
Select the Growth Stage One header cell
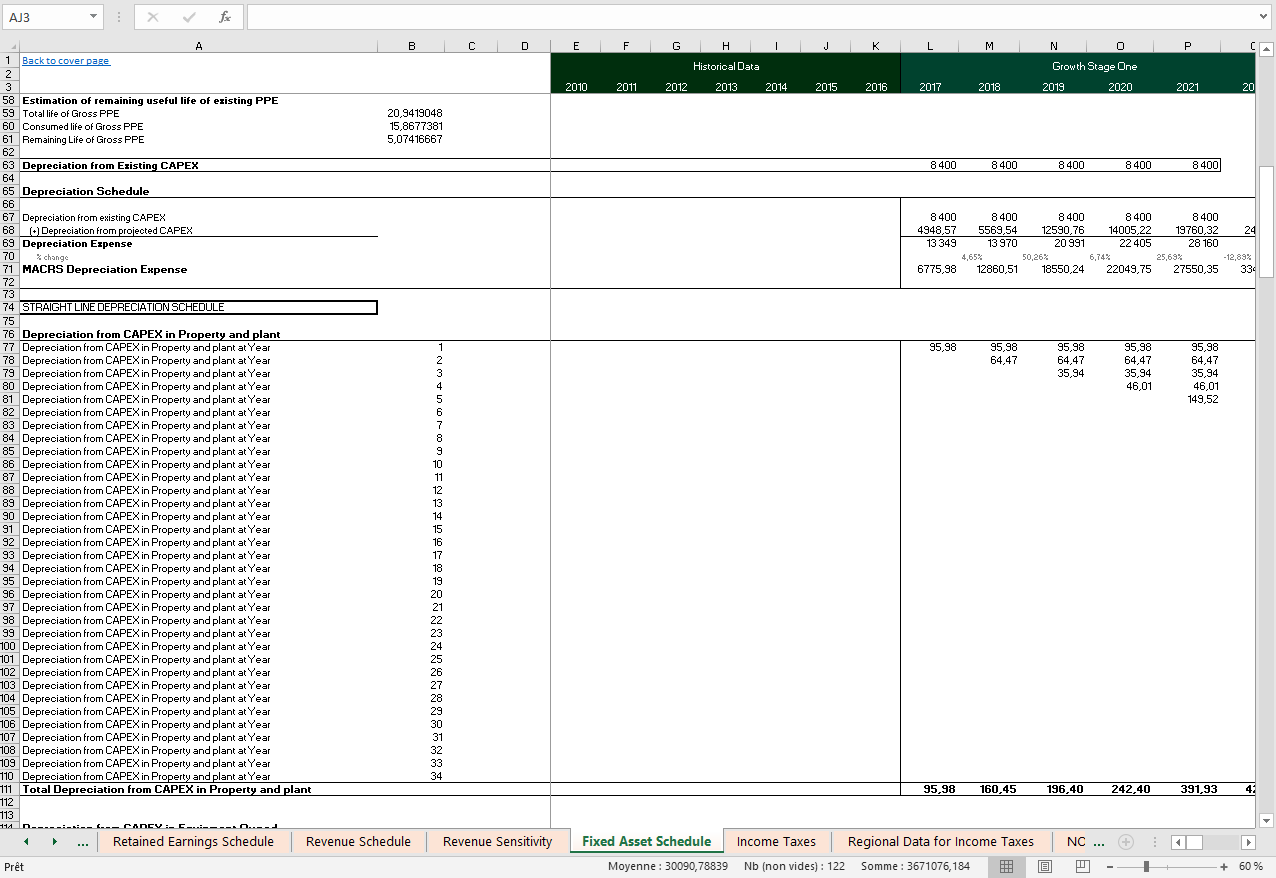1093,66
